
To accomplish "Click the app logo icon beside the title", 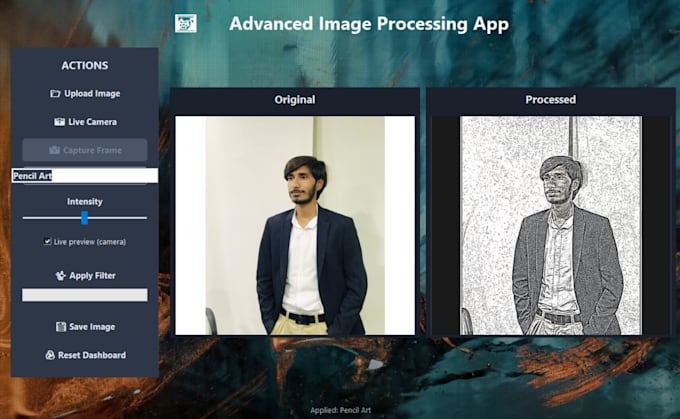I will tap(186, 23).
